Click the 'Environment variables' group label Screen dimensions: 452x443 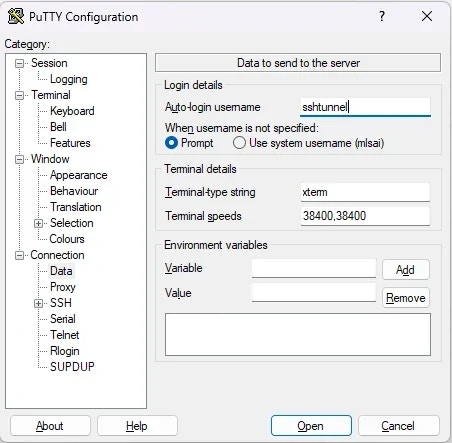tap(216, 245)
